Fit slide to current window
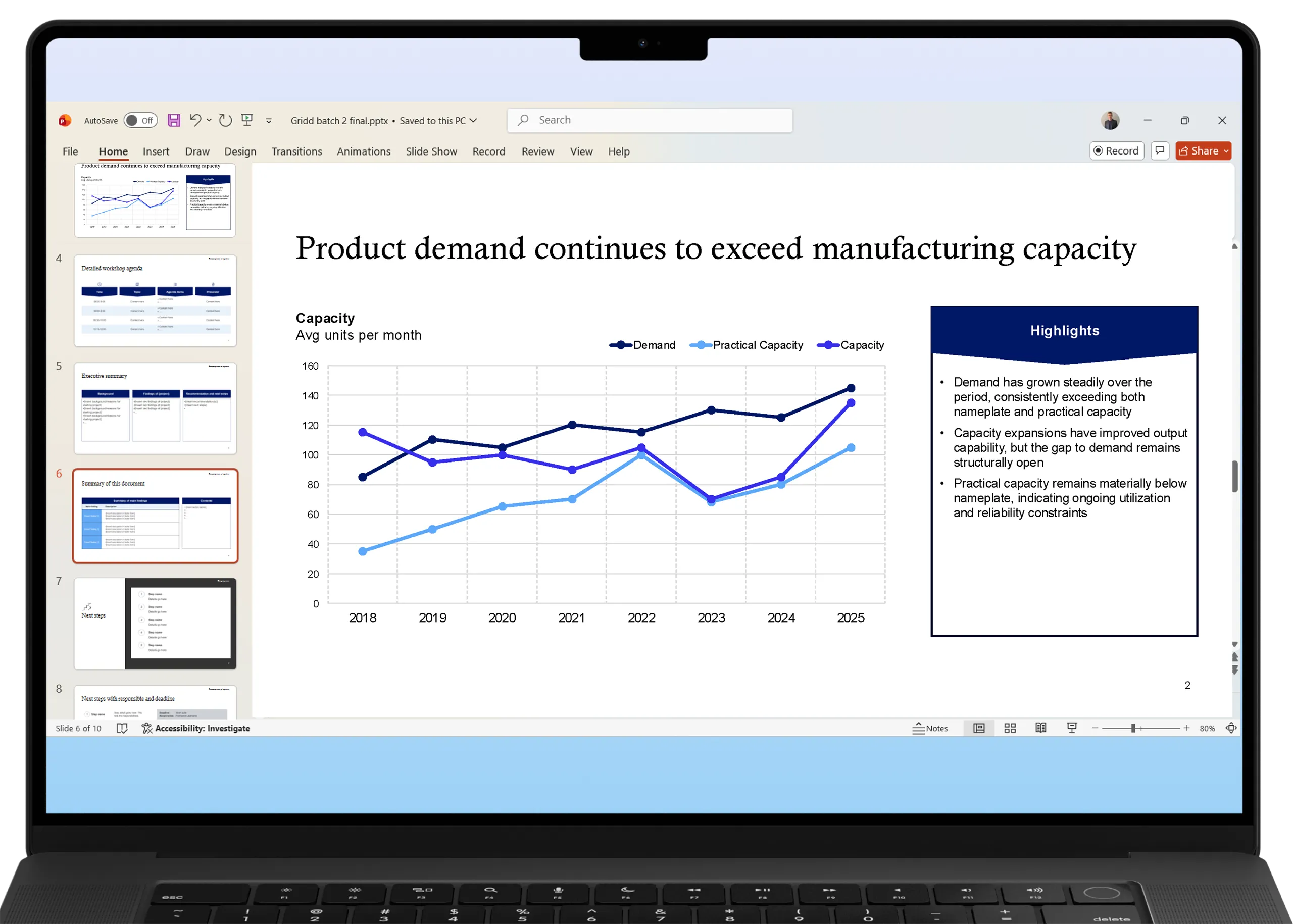The image size is (1293, 924). tap(1230, 728)
